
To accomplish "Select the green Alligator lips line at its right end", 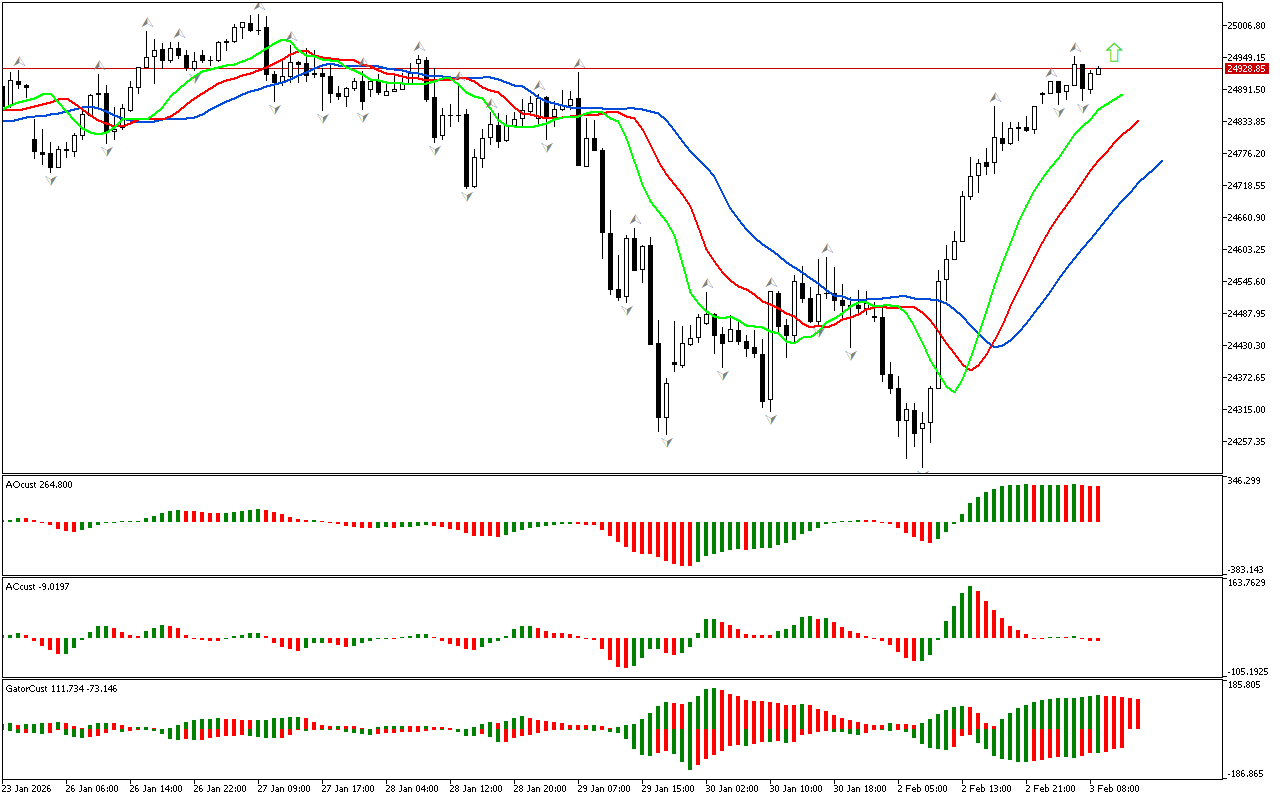I will tap(1121, 95).
